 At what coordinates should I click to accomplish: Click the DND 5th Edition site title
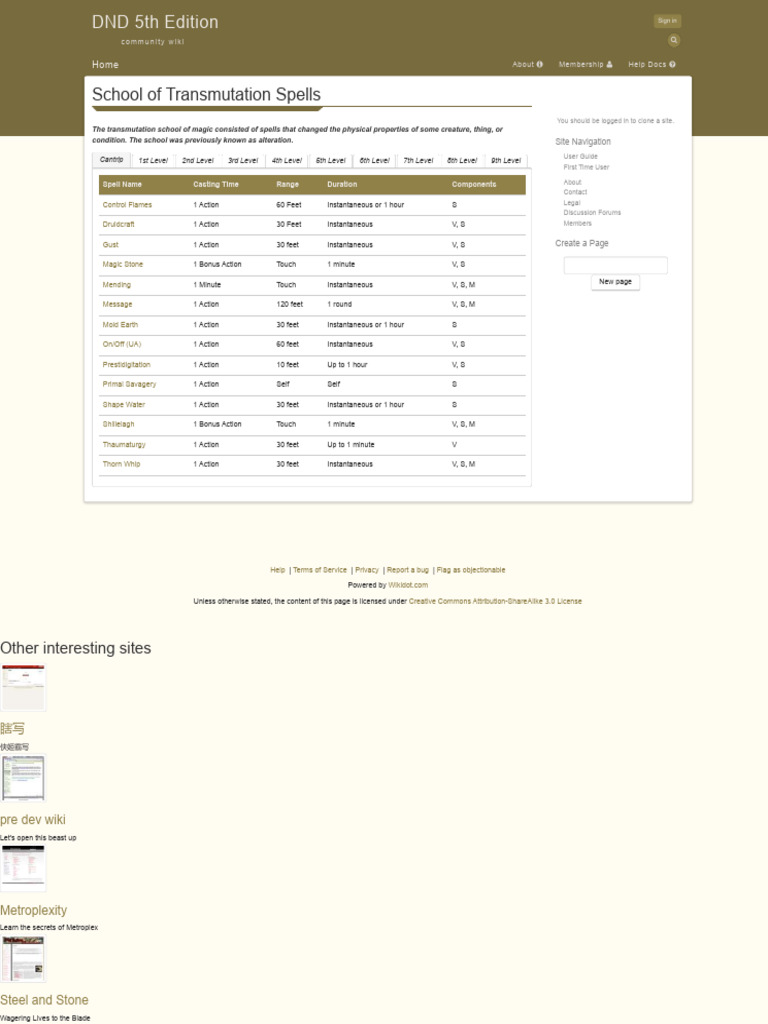[155, 22]
